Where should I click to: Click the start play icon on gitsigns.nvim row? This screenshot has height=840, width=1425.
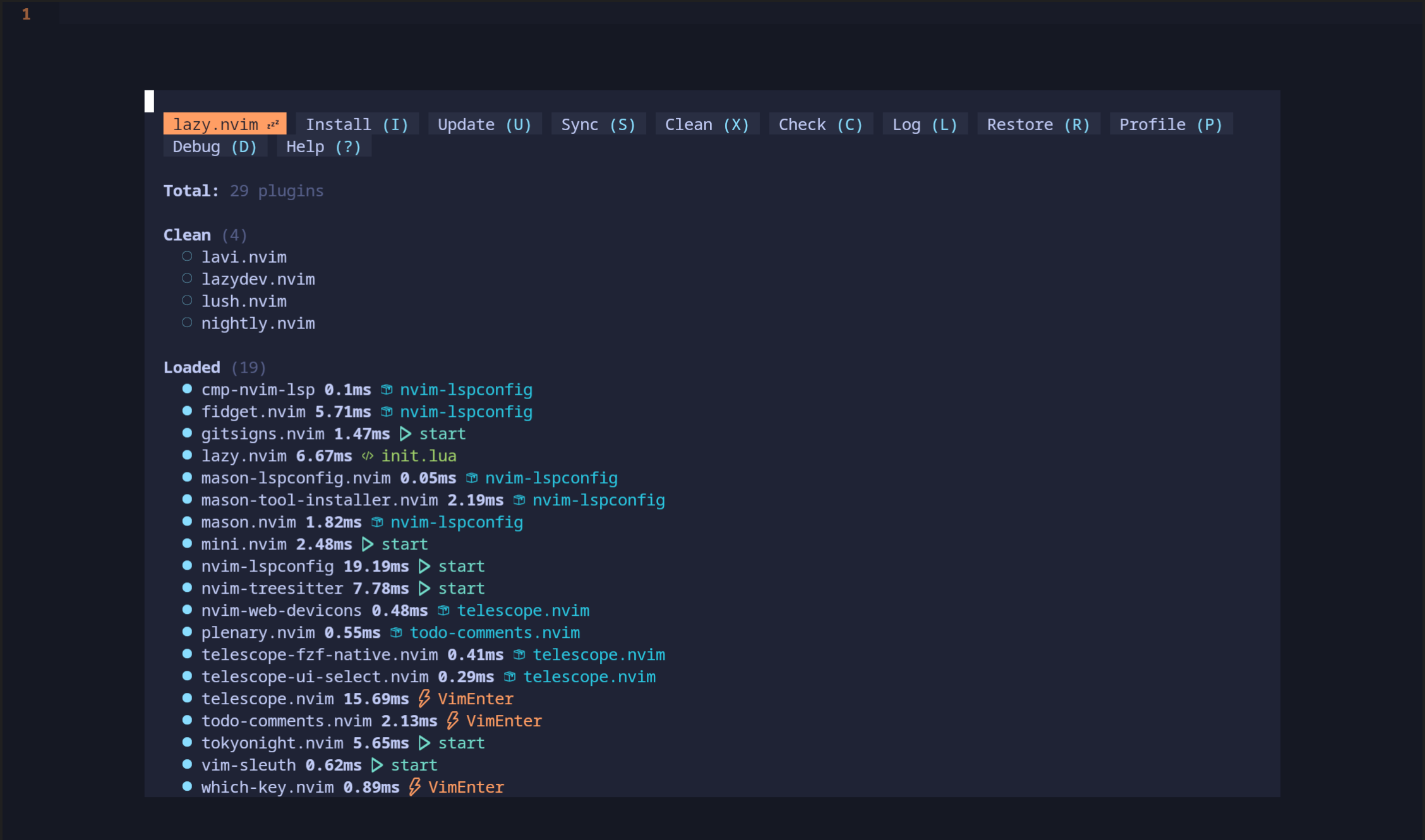[x=406, y=434]
